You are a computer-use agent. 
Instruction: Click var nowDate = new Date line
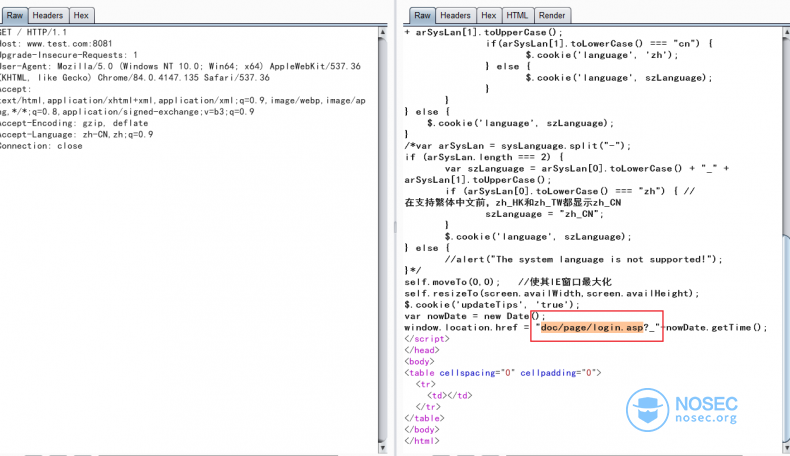pos(475,316)
